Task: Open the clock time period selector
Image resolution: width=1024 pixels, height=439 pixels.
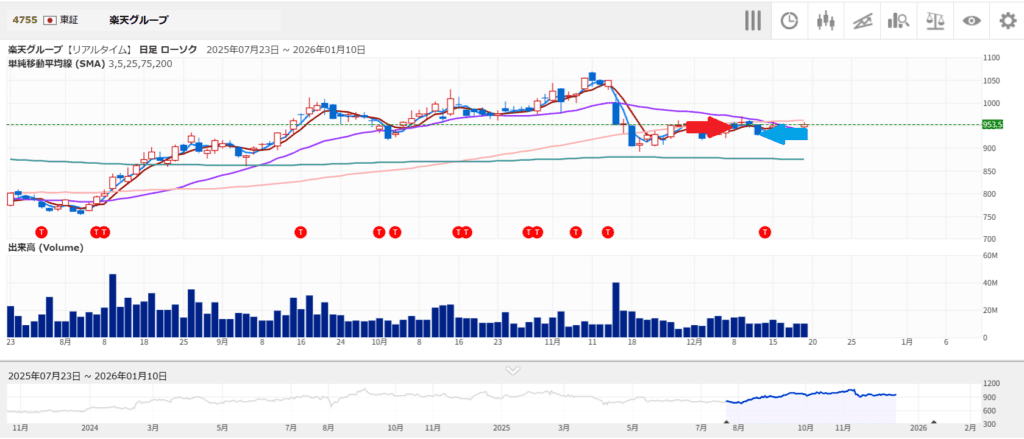Action: point(789,21)
